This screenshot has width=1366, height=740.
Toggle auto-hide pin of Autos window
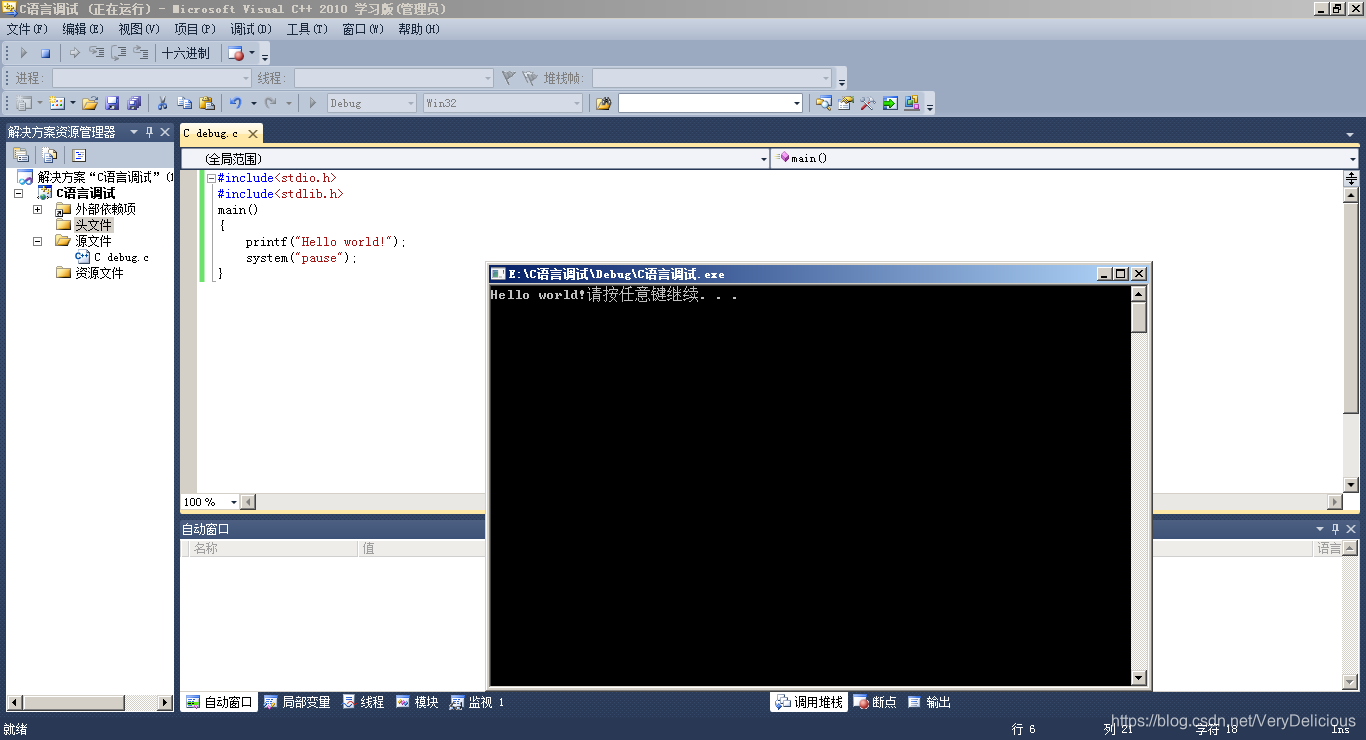click(x=1335, y=529)
